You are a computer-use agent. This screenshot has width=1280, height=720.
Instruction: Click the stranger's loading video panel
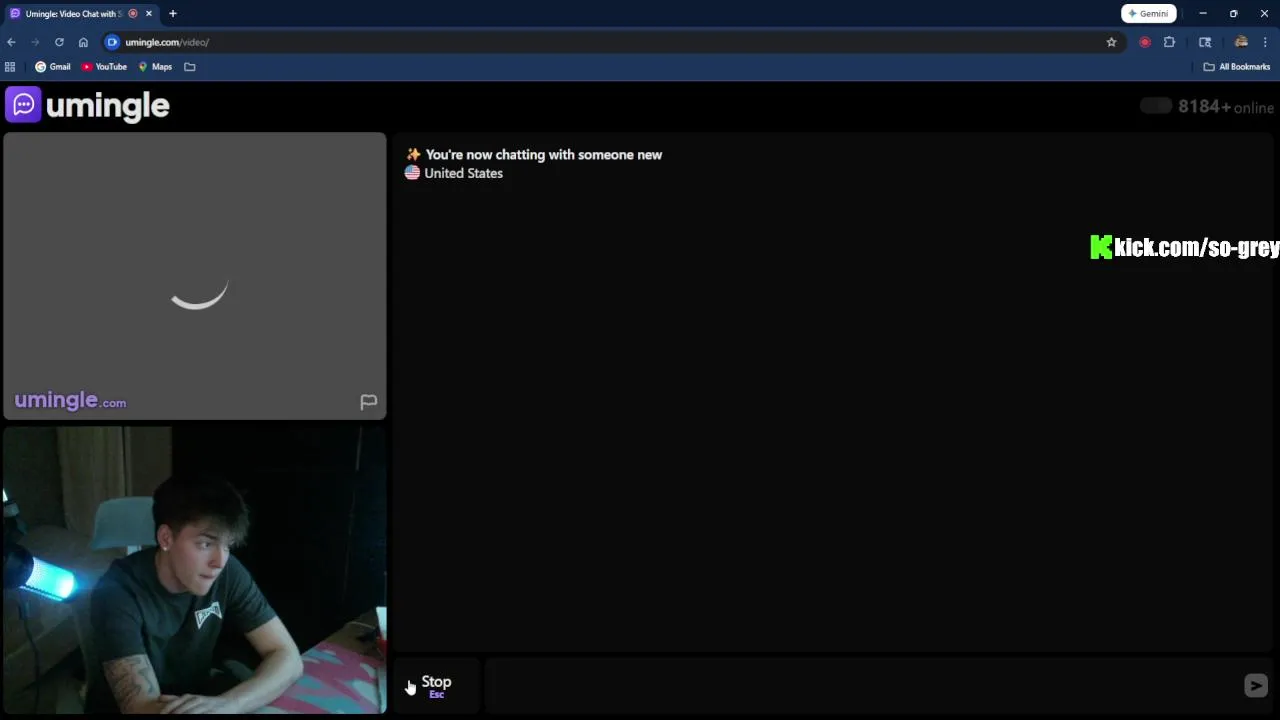click(x=195, y=276)
